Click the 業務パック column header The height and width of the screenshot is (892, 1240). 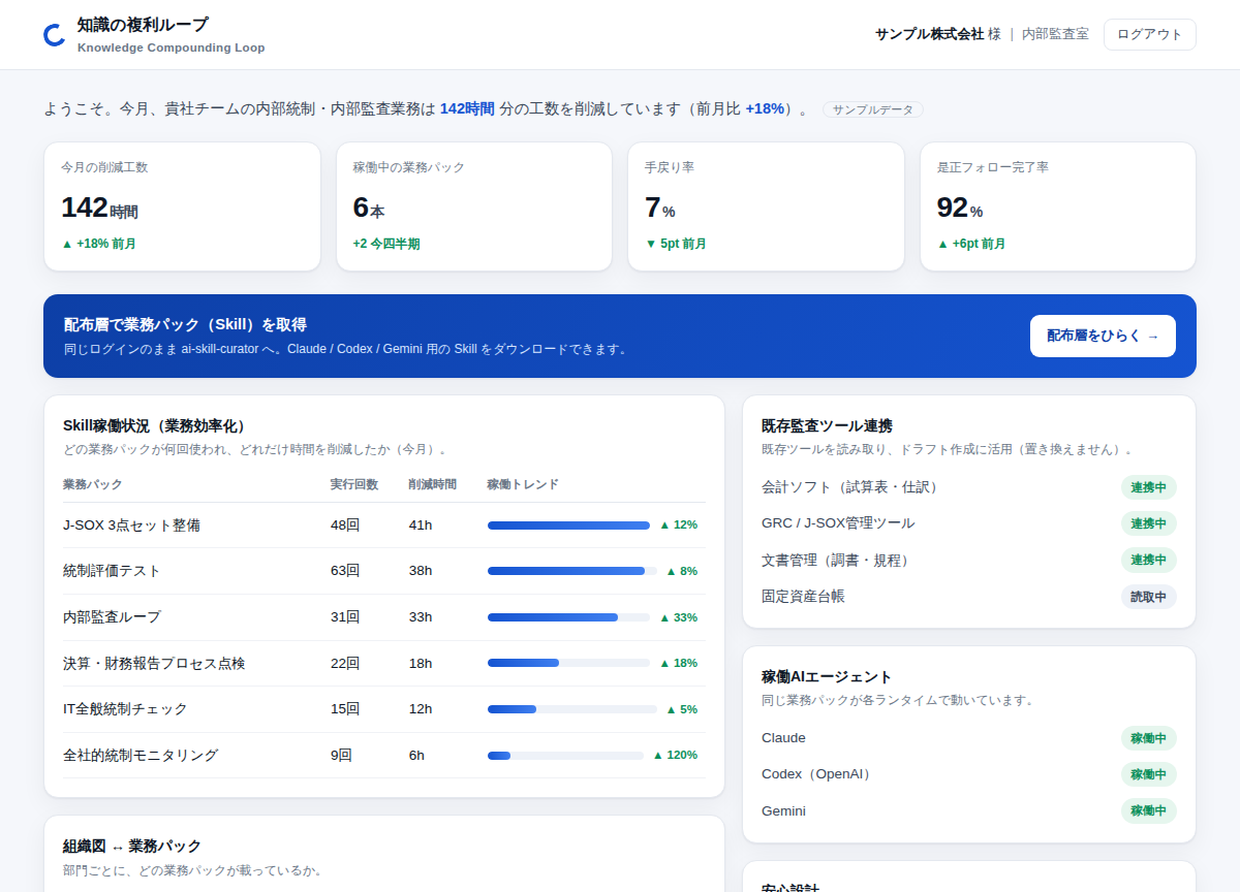93,484
